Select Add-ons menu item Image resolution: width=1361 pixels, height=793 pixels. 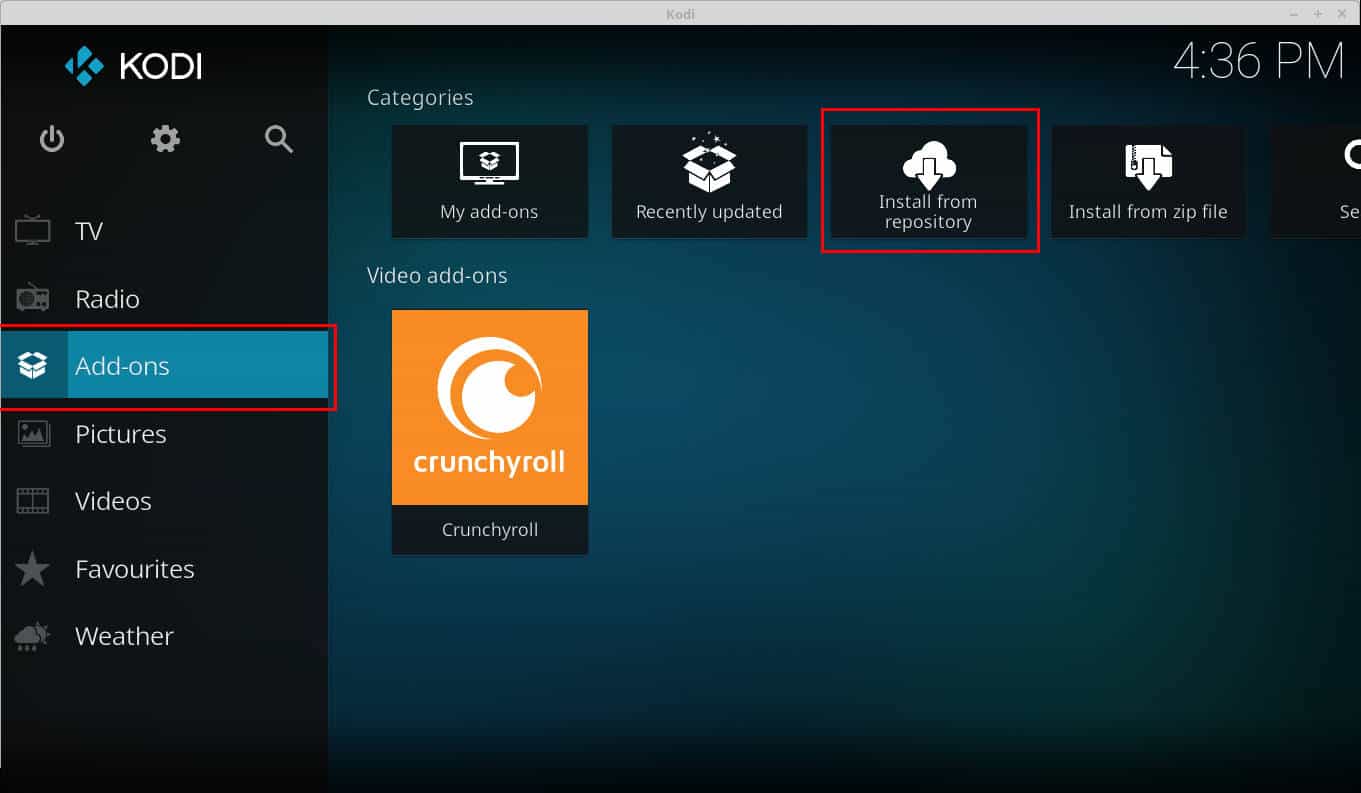(165, 365)
